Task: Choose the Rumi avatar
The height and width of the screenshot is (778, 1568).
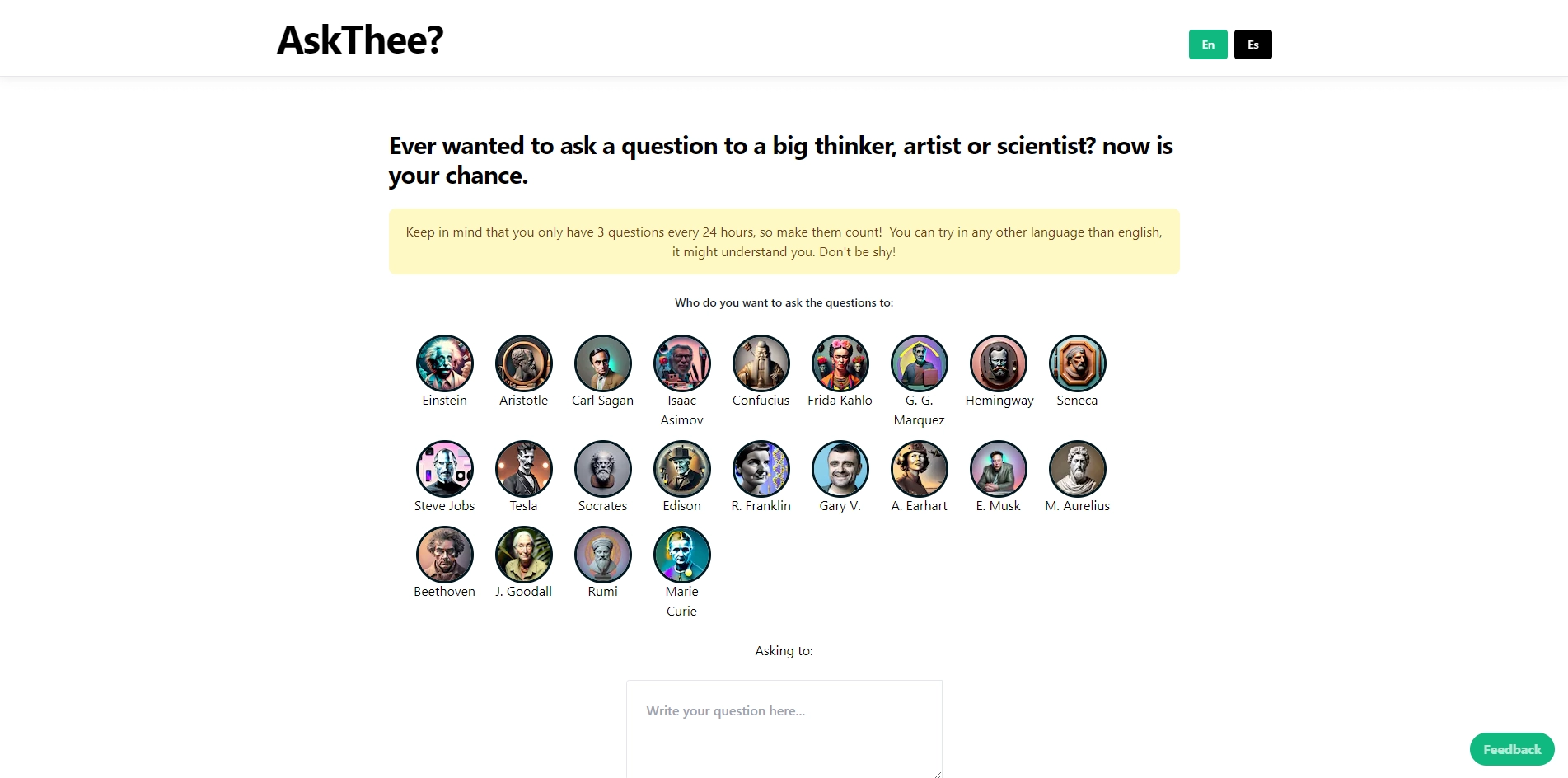Action: pos(603,555)
